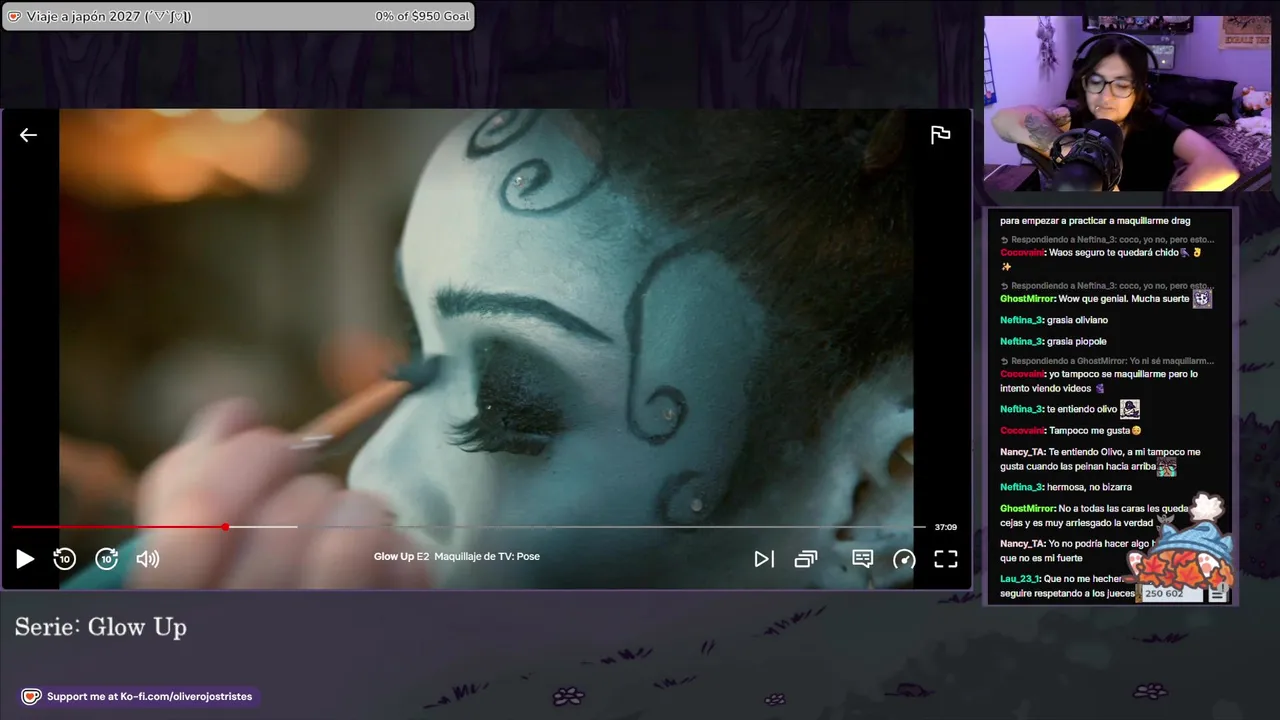Click the Ko-fi icon in goal bar
This screenshot has width=1280, height=720.
tap(14, 16)
